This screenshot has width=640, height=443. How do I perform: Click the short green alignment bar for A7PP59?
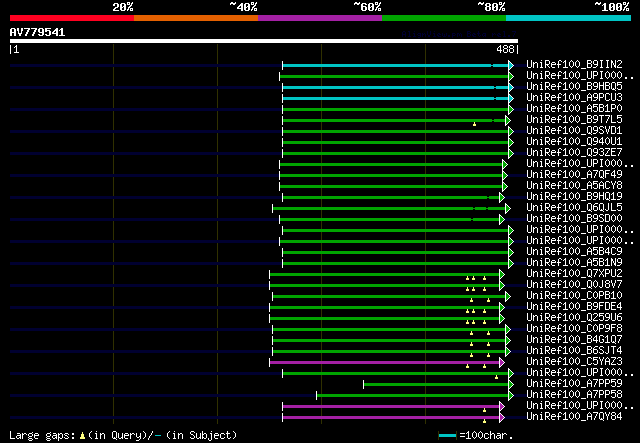click(436, 385)
